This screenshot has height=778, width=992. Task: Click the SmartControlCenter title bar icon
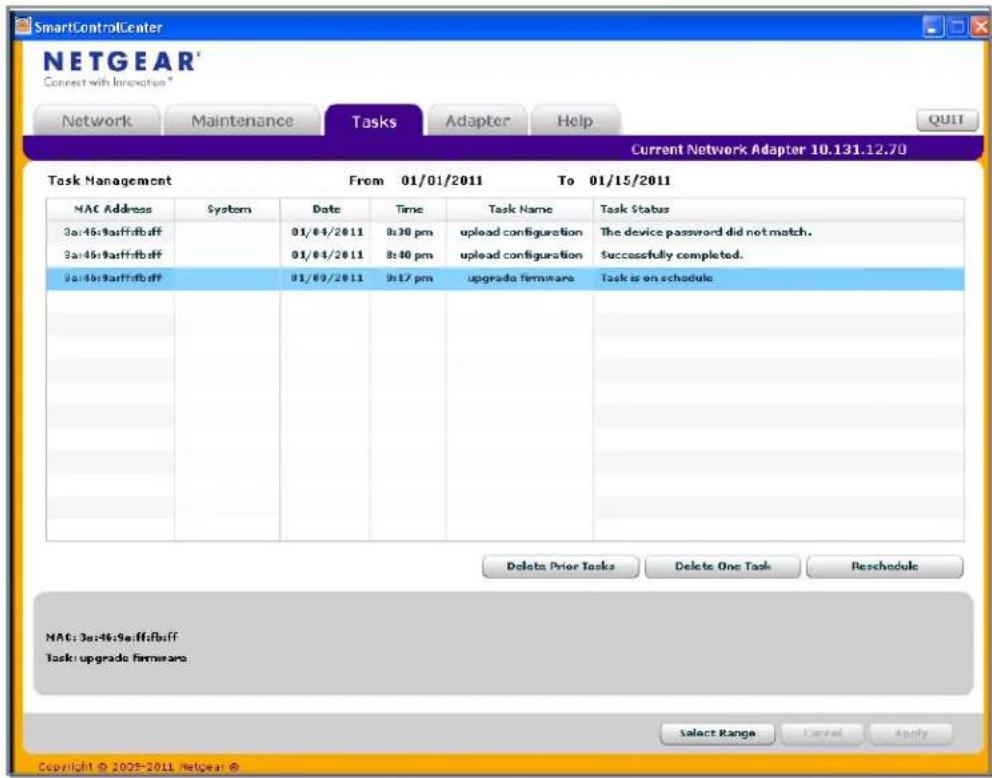coord(23,27)
